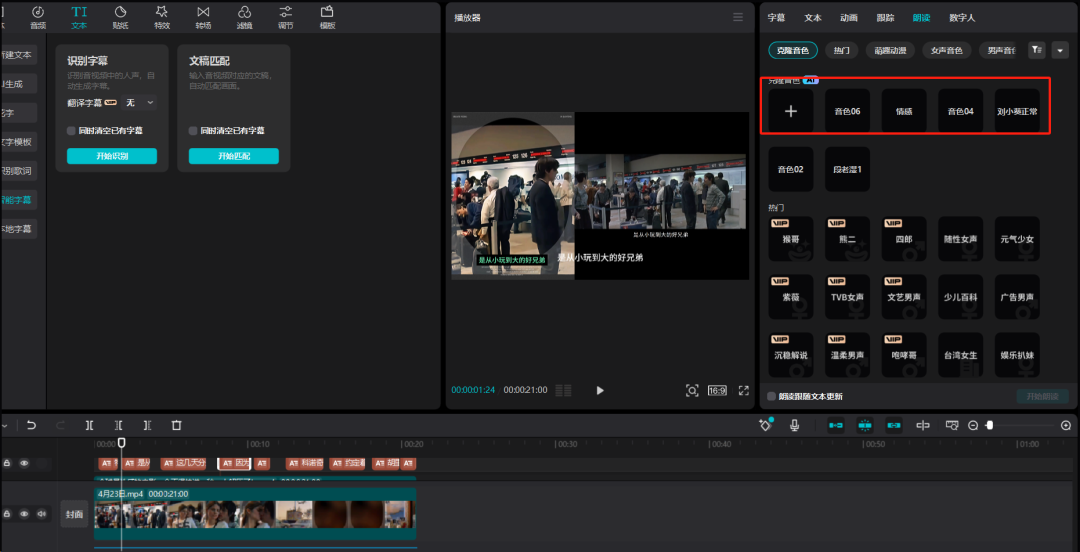The image size is (1080, 552).
Task: Mute the main video track
Action: pos(41,513)
